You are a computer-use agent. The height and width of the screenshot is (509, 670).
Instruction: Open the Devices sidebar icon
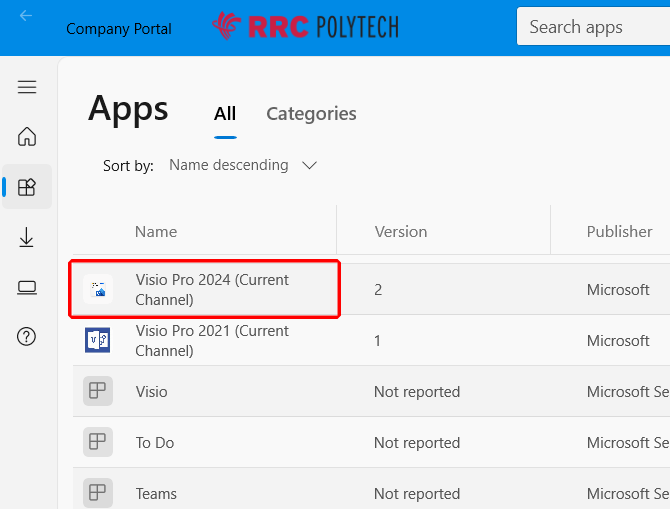(27, 288)
